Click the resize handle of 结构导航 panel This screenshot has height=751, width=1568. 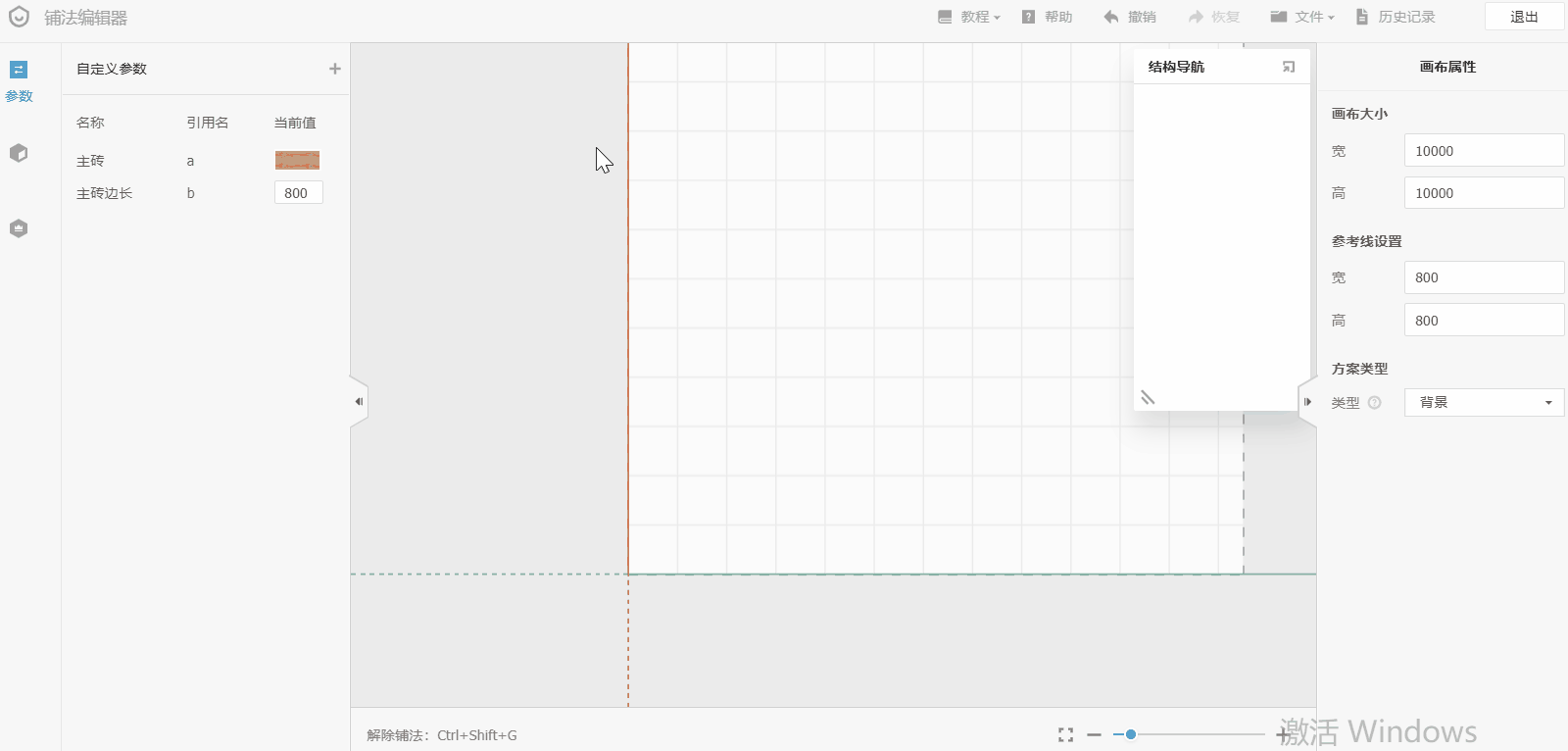coord(1148,397)
